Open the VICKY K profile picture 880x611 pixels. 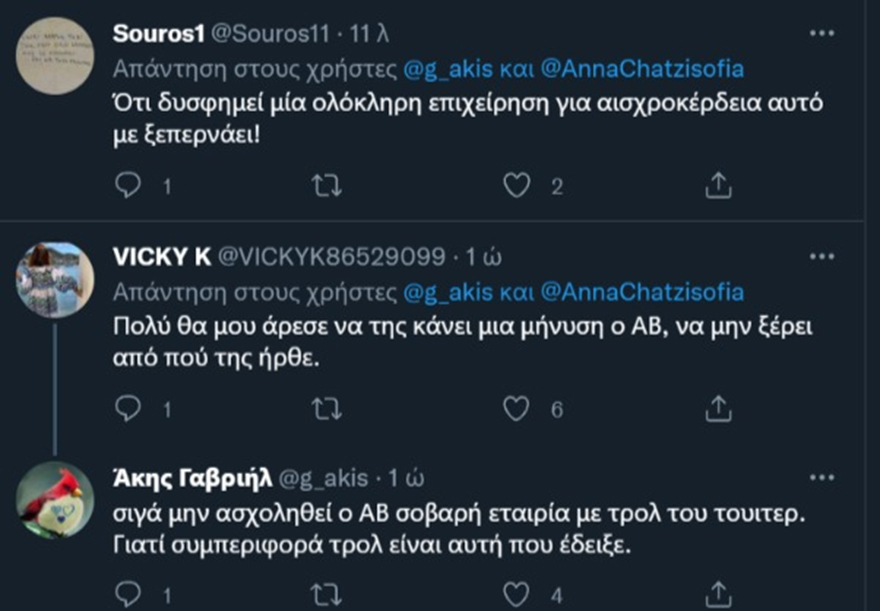click(x=55, y=279)
